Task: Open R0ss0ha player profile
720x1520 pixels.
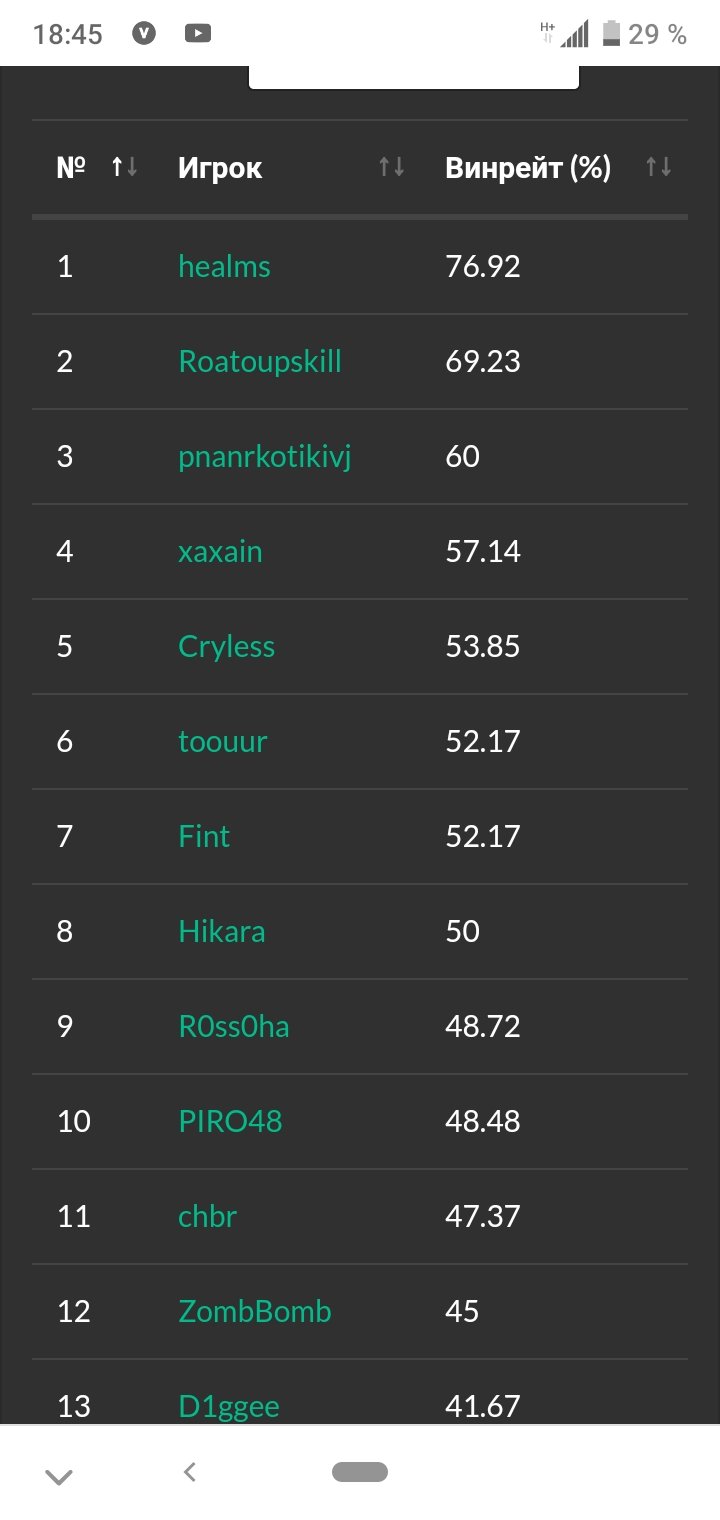Action: (234, 1027)
